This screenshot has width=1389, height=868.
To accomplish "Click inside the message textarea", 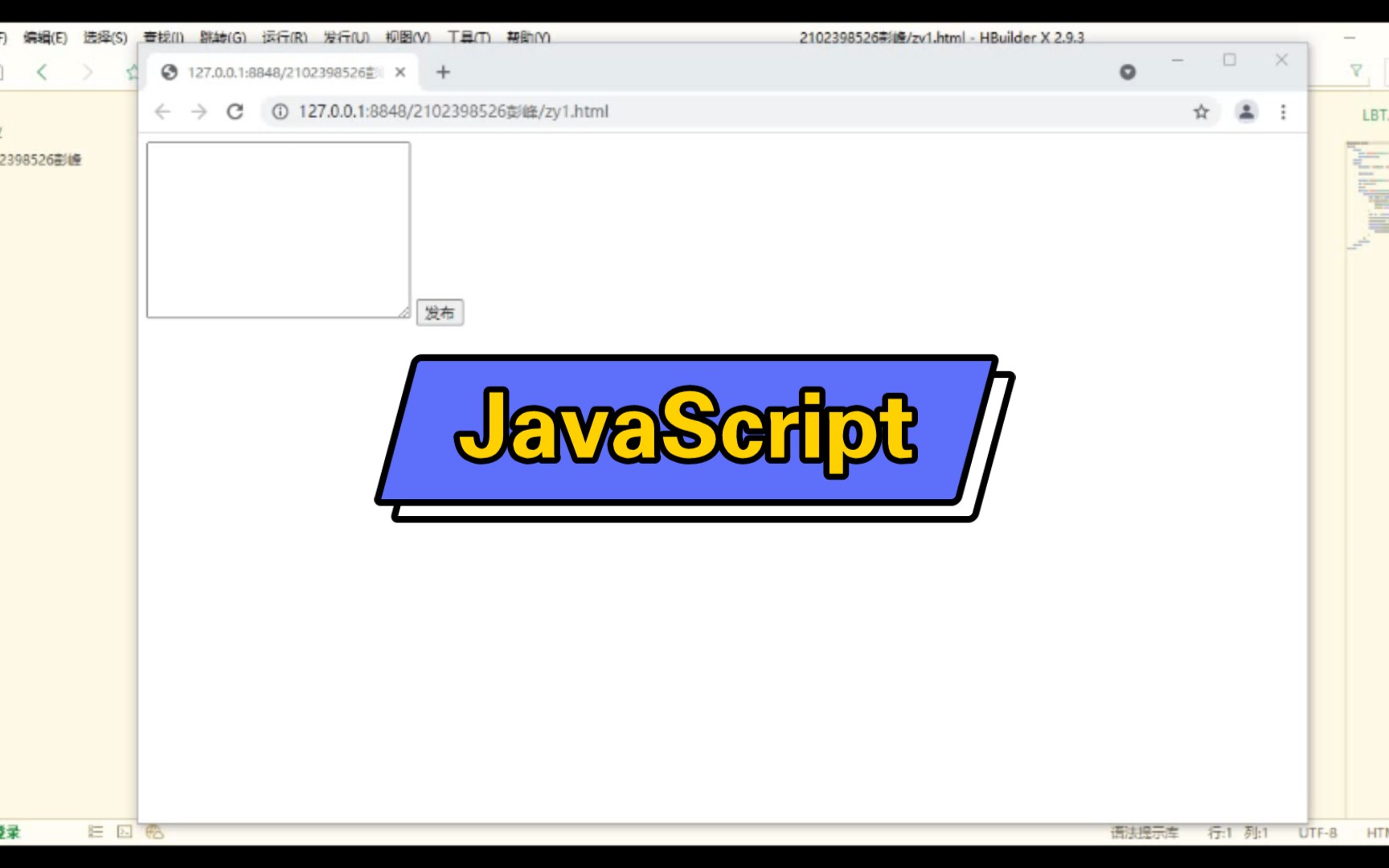I will pyautogui.click(x=278, y=230).
